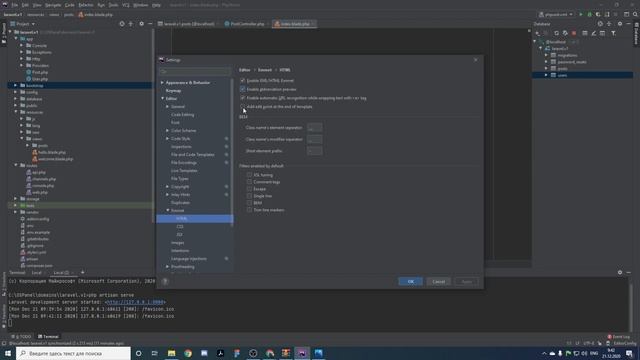Toggle automatic URL recognition checkbox
Image resolution: width=640 pixels, height=360 pixels.
[x=243, y=98]
